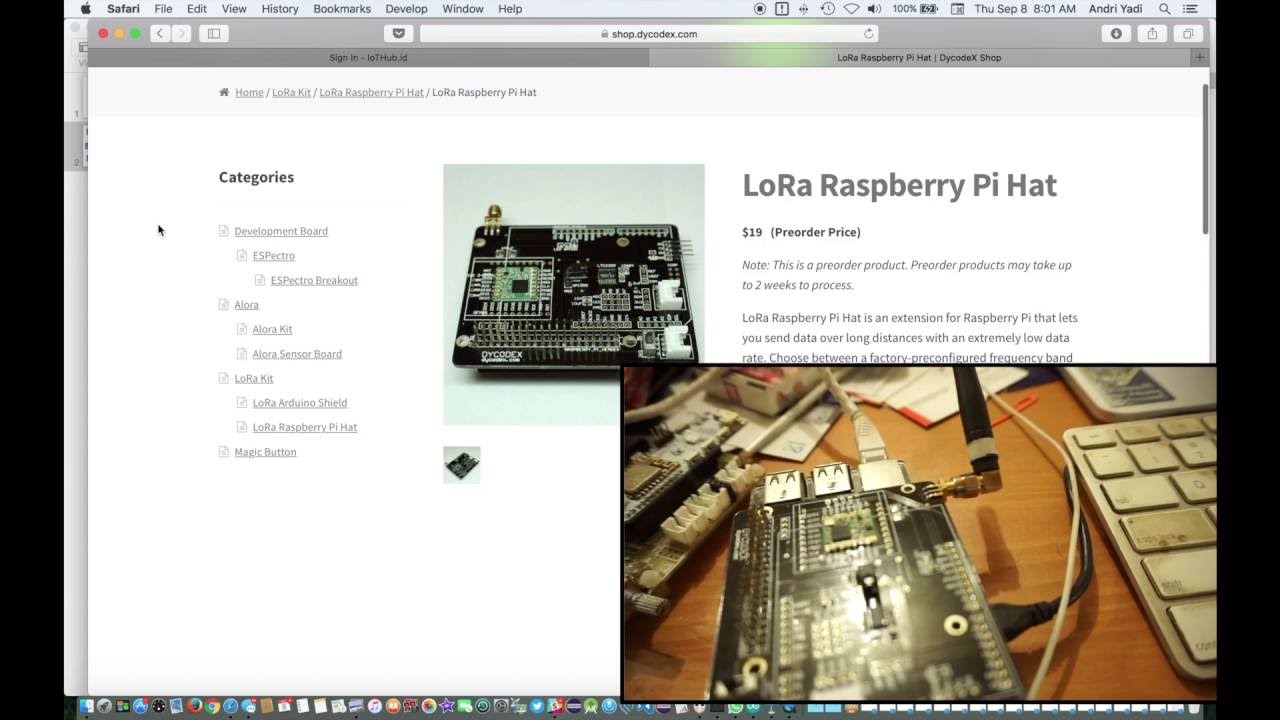Open the View menu

point(234,9)
